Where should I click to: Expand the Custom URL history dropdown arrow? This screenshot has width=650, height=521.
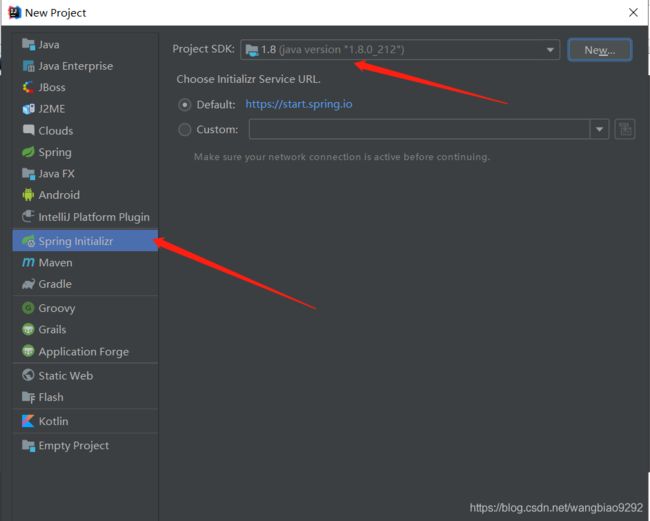click(599, 129)
